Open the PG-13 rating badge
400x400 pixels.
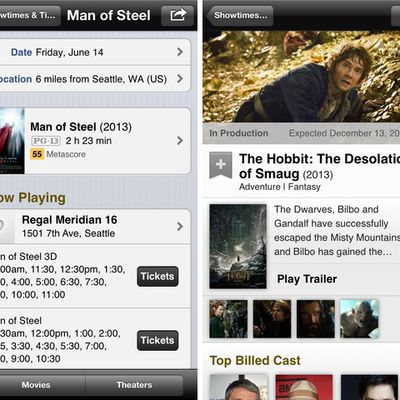pos(46,141)
